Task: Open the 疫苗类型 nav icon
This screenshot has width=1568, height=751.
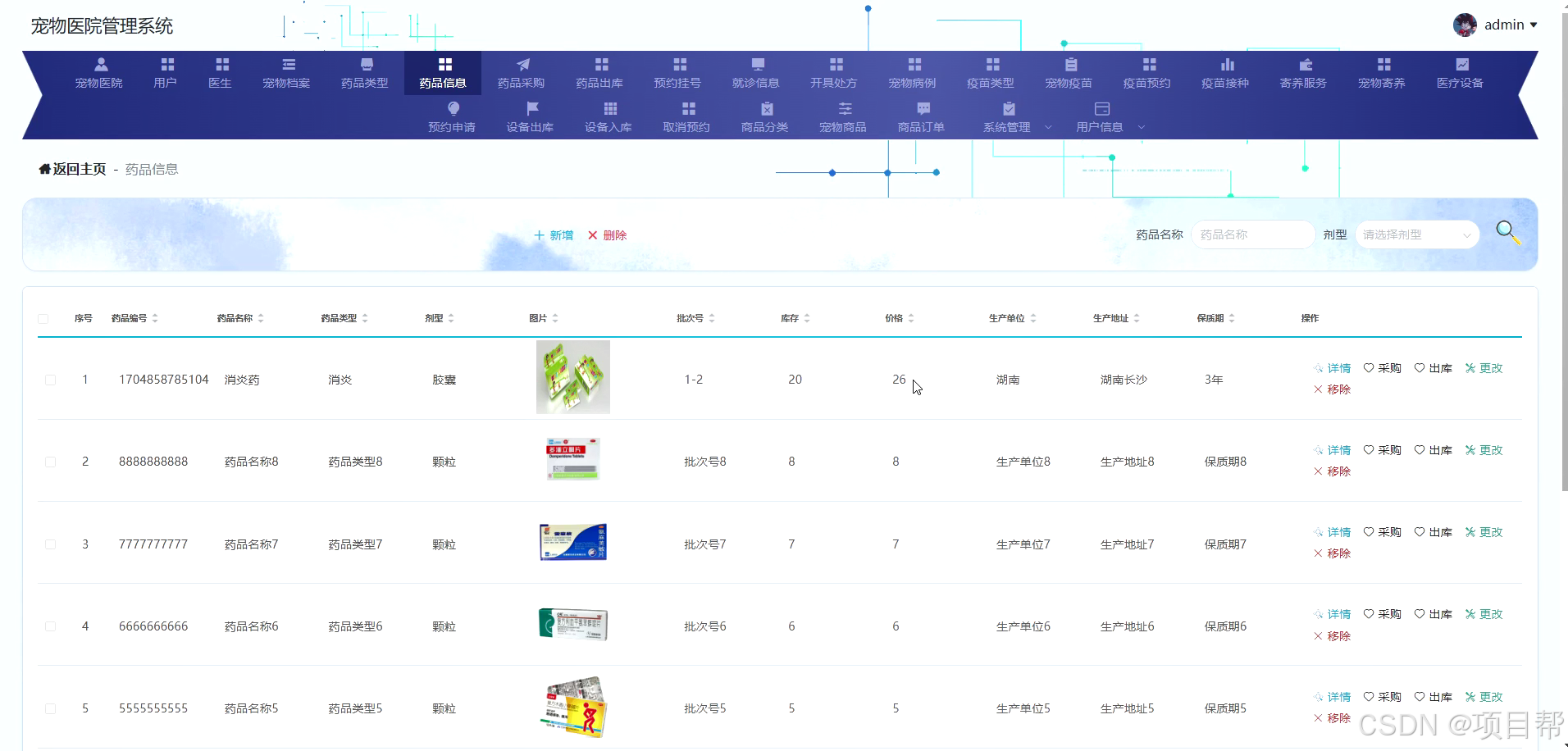Action: pyautogui.click(x=992, y=64)
